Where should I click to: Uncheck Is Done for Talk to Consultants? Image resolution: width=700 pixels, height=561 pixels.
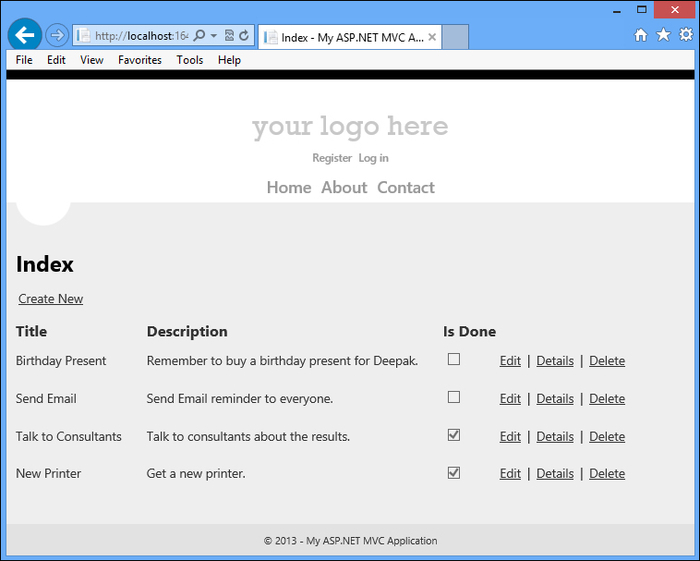tap(454, 435)
